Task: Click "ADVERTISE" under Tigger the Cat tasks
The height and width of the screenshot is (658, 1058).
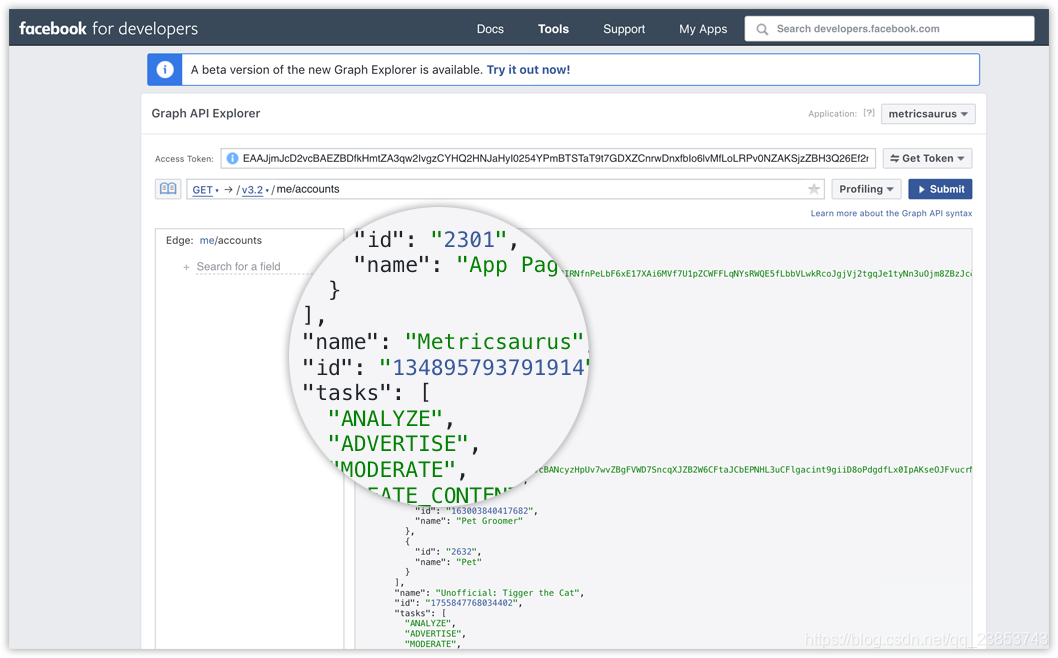Action: point(433,634)
